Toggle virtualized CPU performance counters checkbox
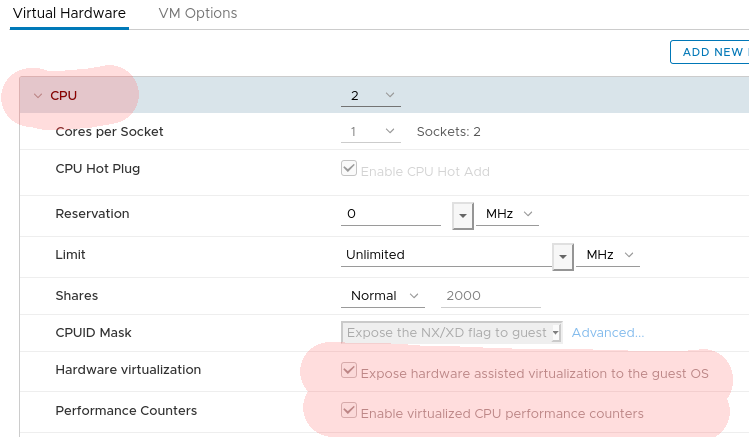Image resolution: width=749 pixels, height=437 pixels. [349, 410]
